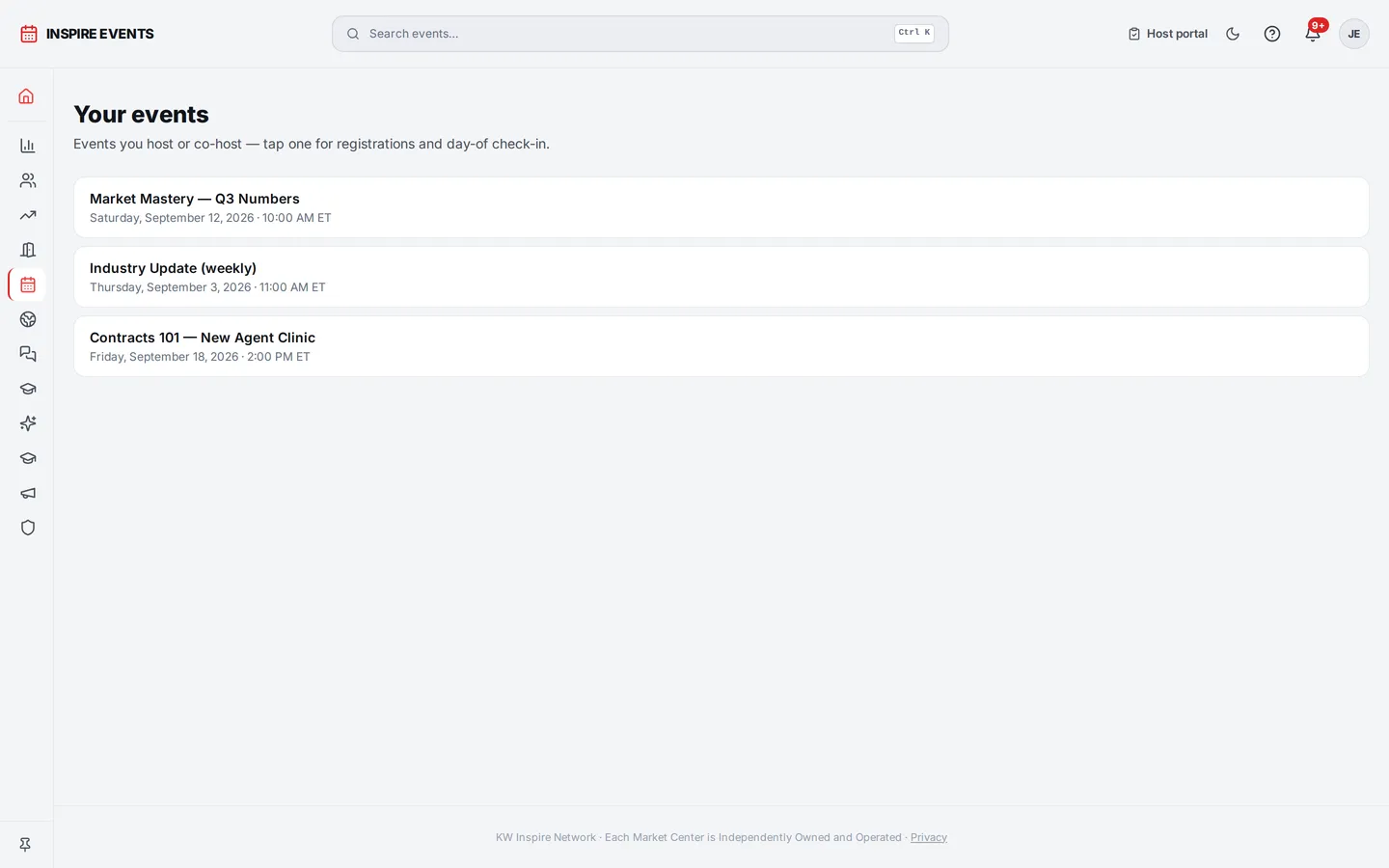Open the JE user avatar menu
Screen dimensions: 1389x868
(x=1354, y=34)
